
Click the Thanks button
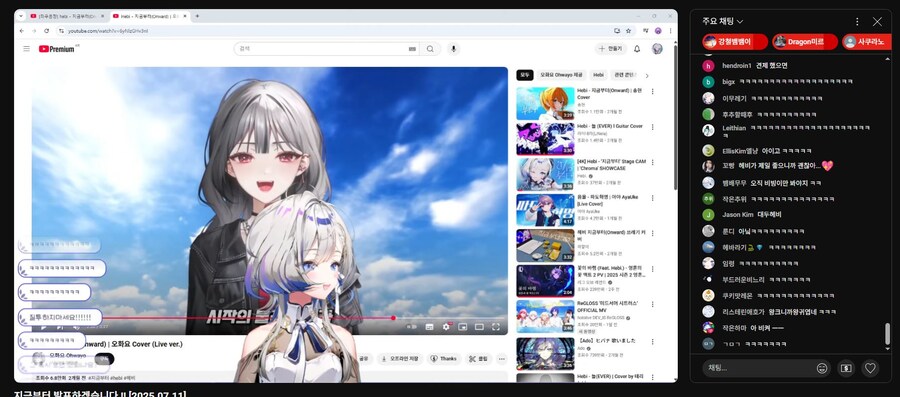click(443, 359)
